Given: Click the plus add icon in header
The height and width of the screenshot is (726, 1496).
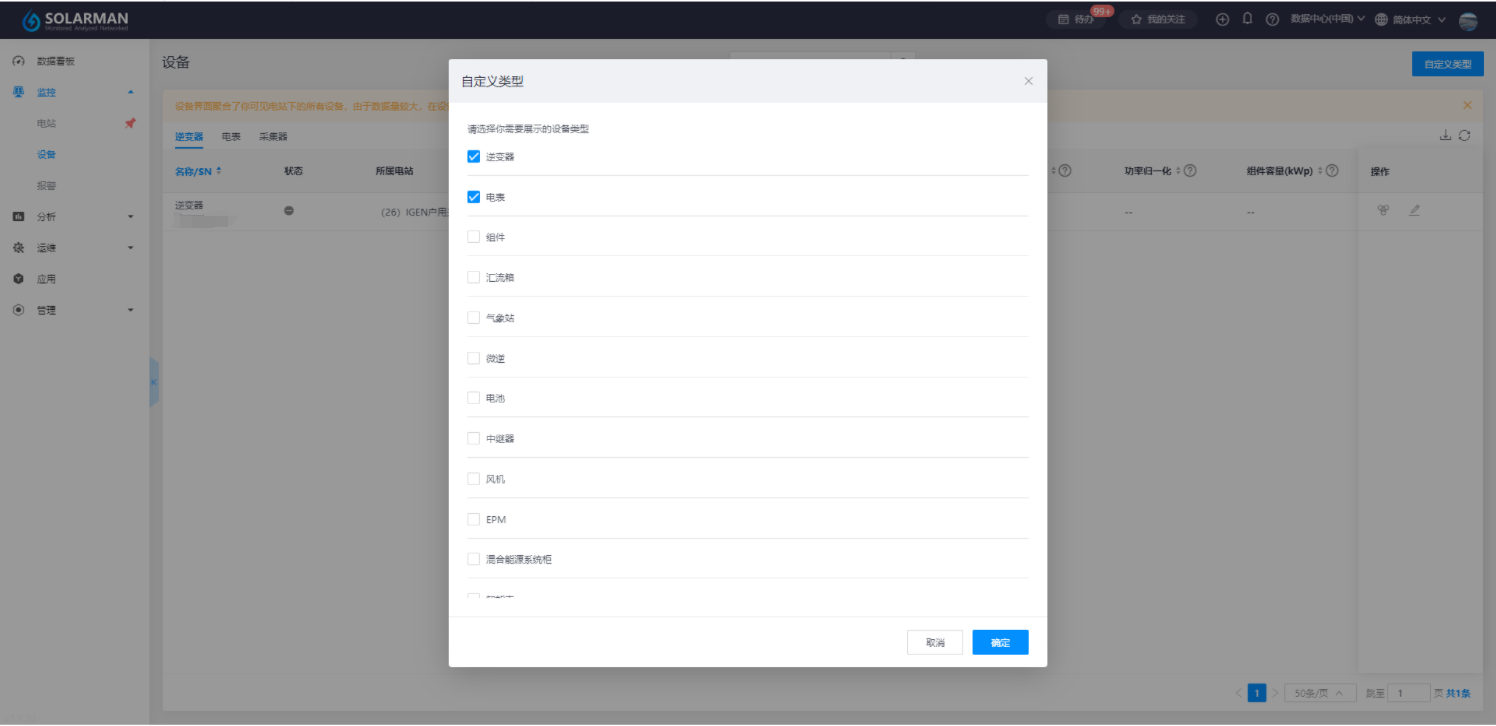Looking at the screenshot, I should (x=1222, y=20).
